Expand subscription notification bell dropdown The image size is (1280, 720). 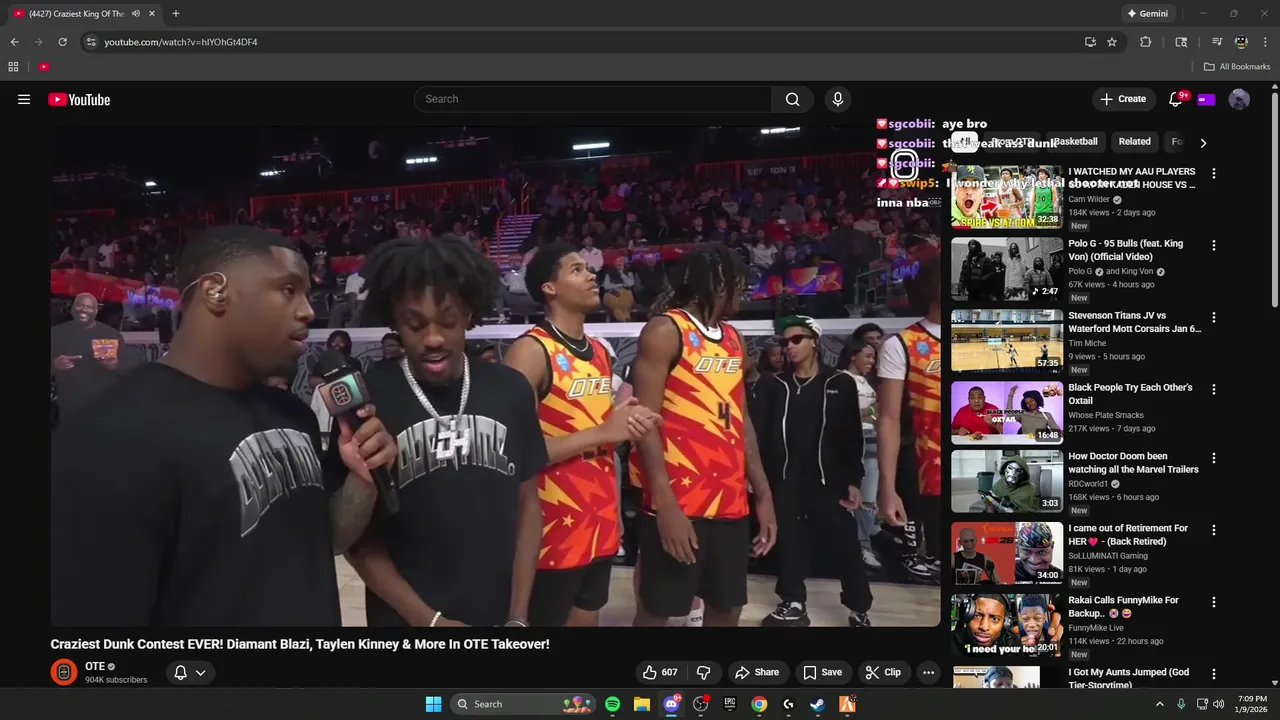click(190, 672)
